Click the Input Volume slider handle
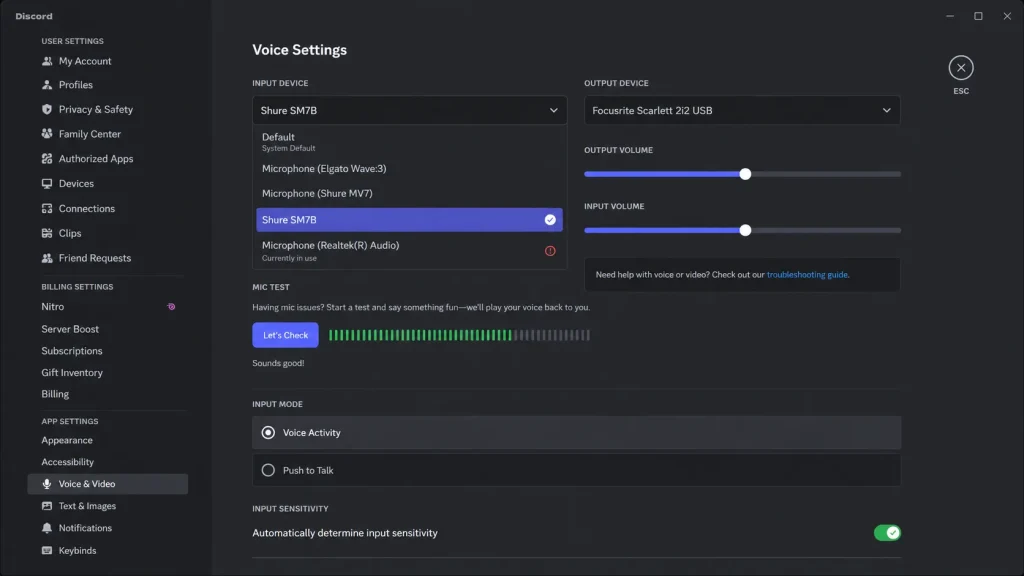Screen dimensions: 1024x576 (745, 231)
